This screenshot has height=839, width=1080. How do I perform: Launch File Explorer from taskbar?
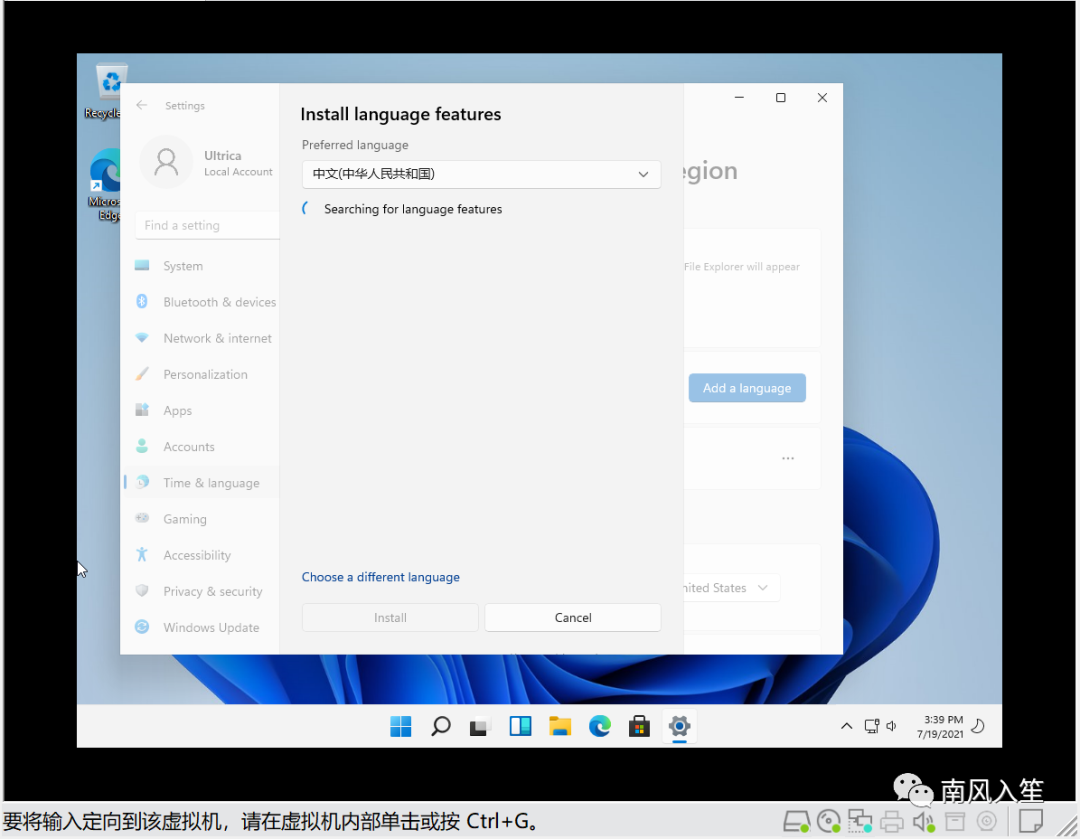pos(560,726)
